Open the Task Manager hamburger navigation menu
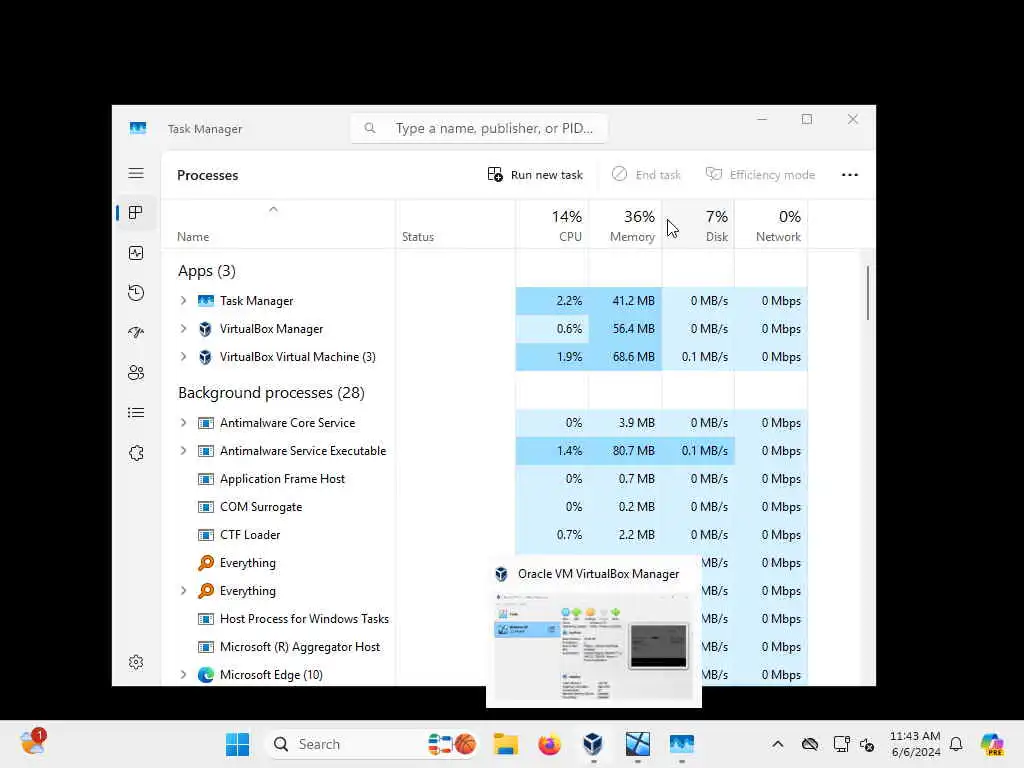1024x768 pixels. (x=136, y=173)
